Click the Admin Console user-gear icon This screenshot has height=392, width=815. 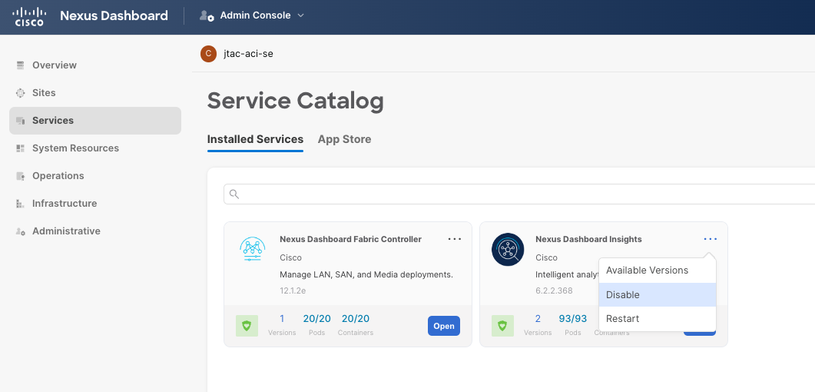[207, 16]
